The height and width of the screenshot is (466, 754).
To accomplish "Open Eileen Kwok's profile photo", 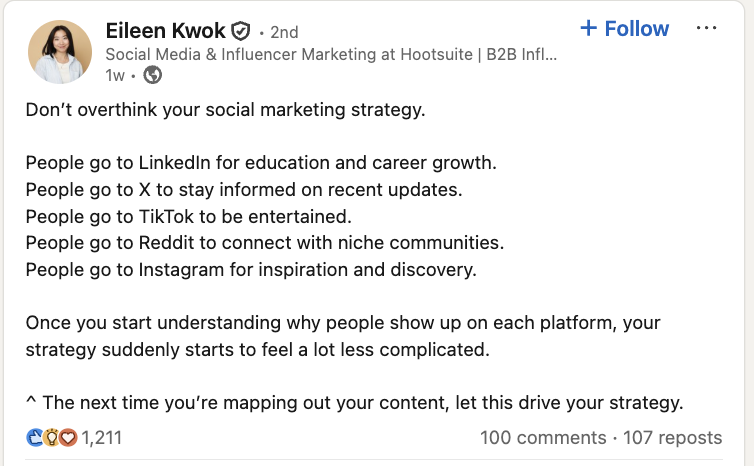I will [x=59, y=51].
